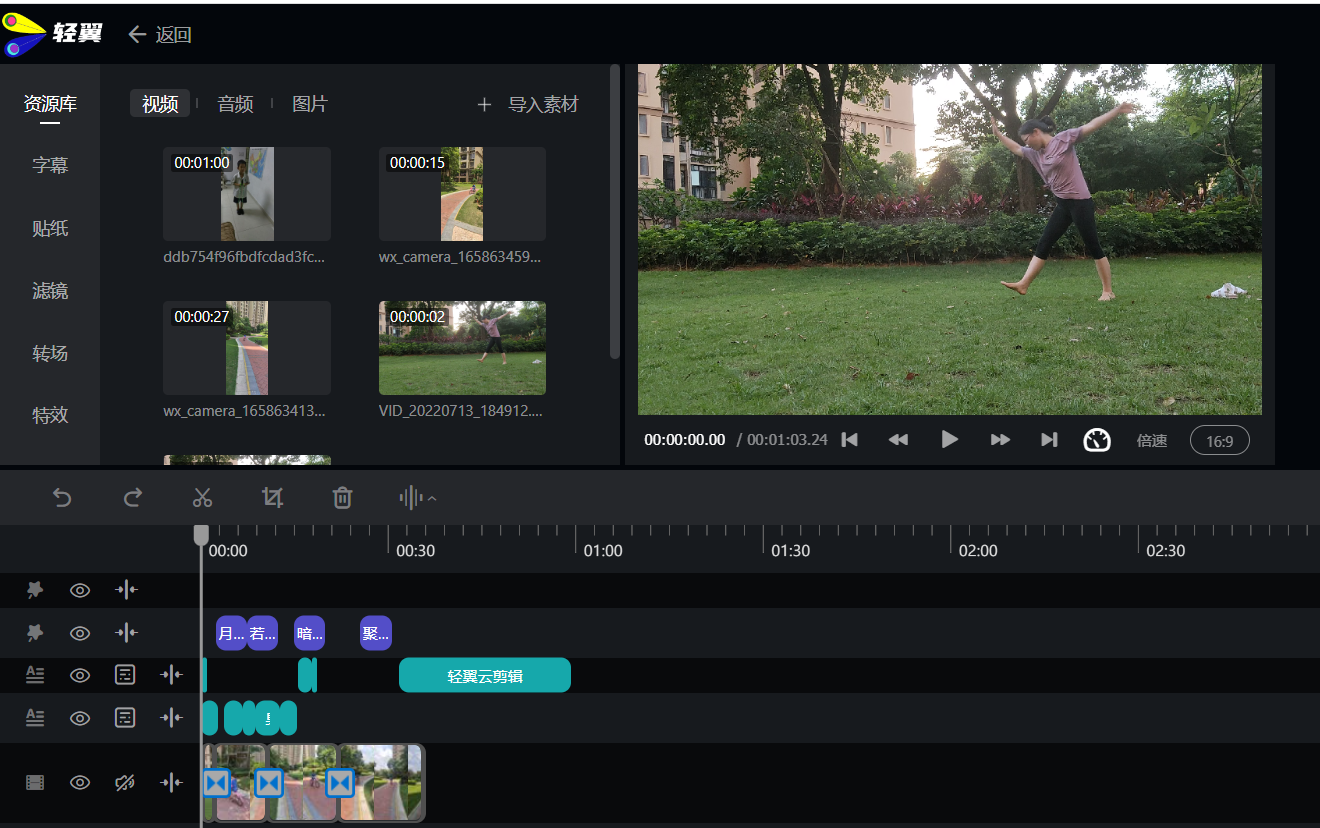Click the current time 00:00:00.00 display
1320x828 pixels.
pos(685,440)
